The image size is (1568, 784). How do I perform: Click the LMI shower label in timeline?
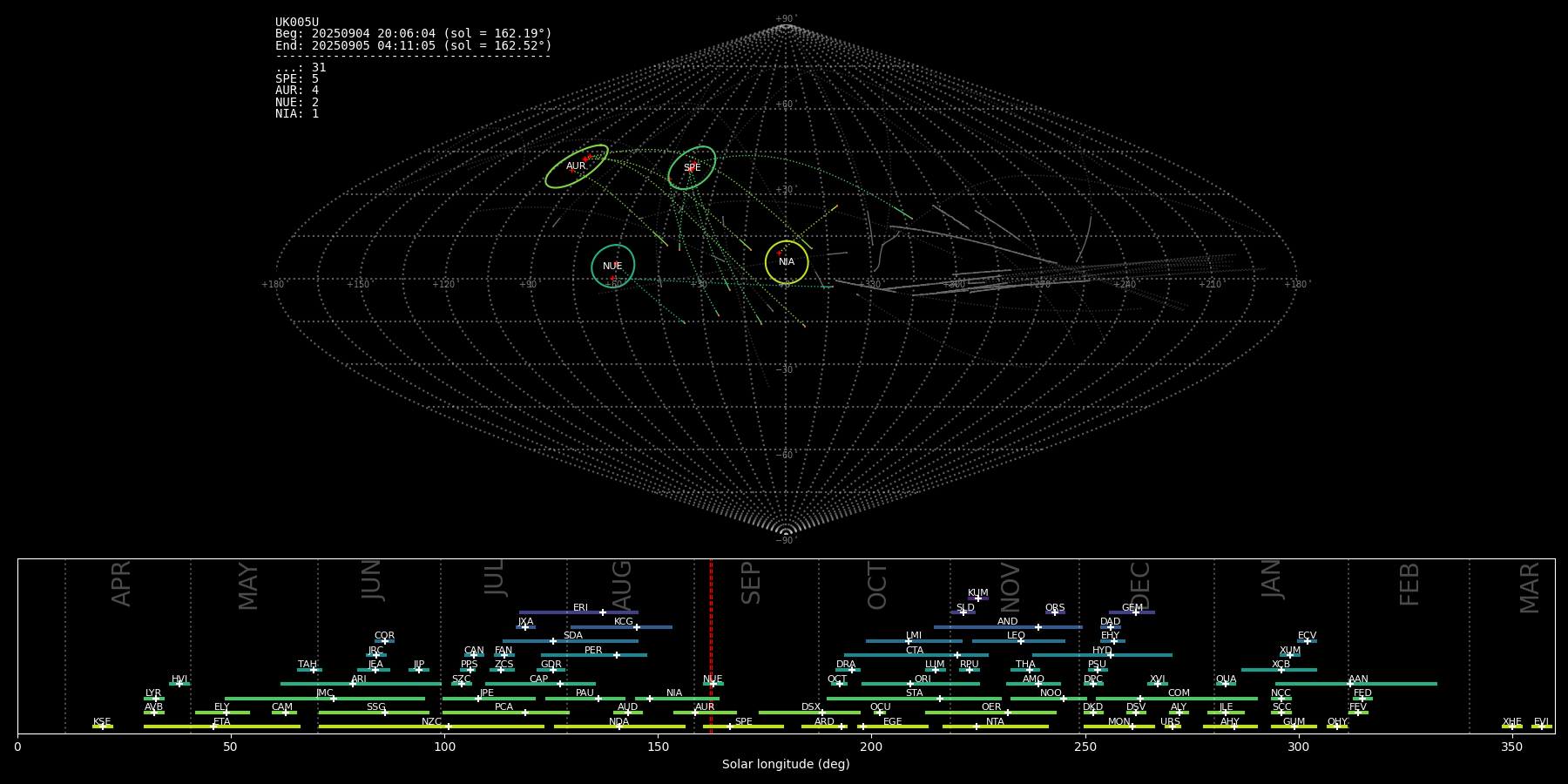tap(914, 636)
